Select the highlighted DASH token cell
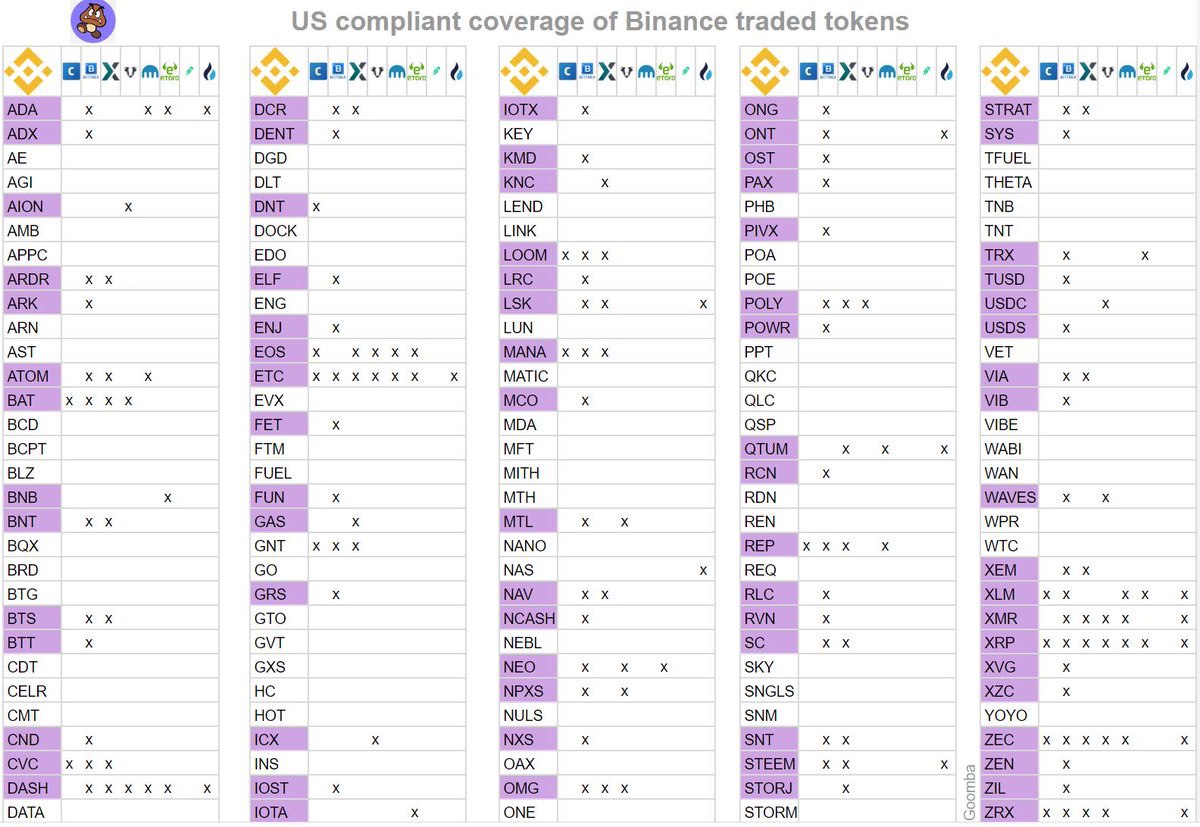The image size is (1200, 827). coord(33,788)
